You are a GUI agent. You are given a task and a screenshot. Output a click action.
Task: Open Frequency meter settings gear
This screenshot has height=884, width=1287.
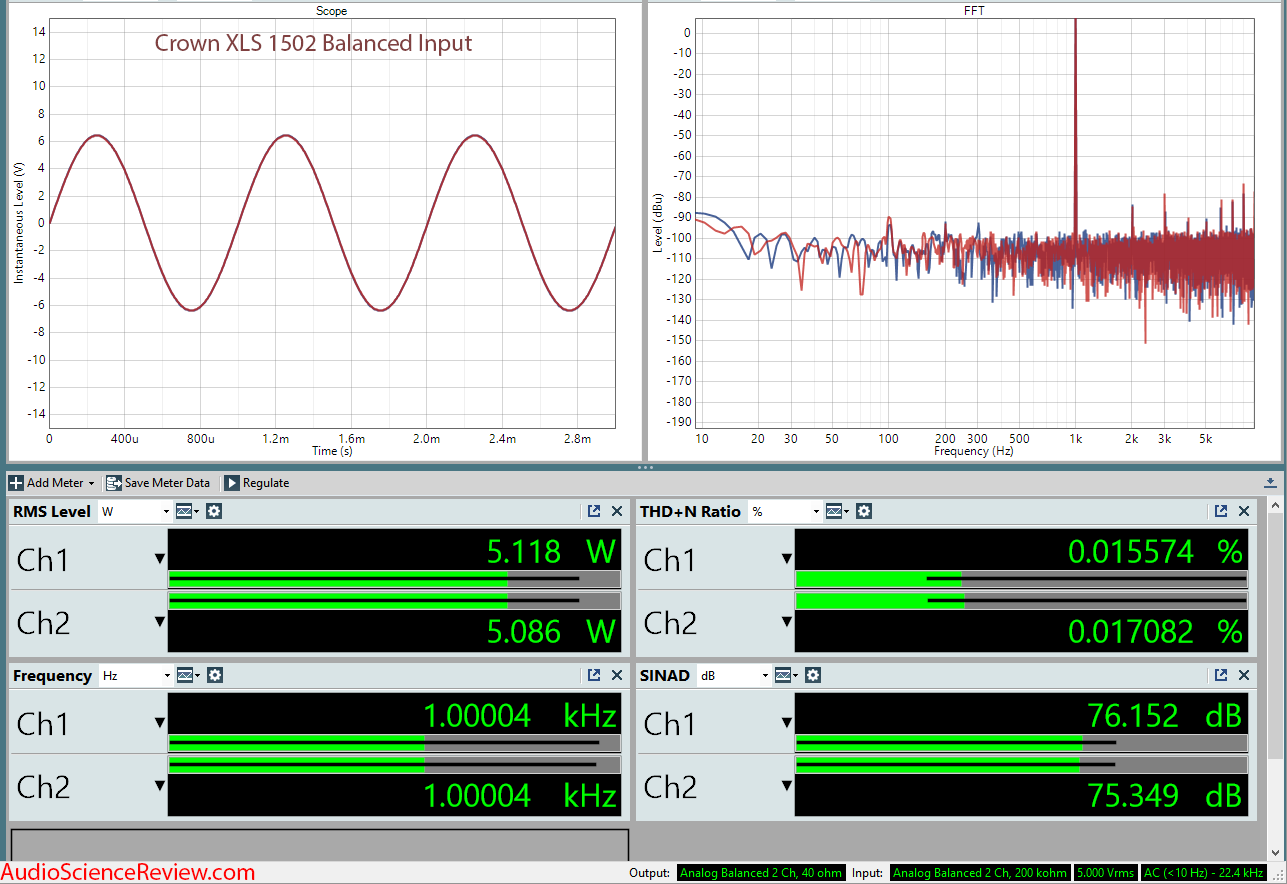tap(214, 675)
